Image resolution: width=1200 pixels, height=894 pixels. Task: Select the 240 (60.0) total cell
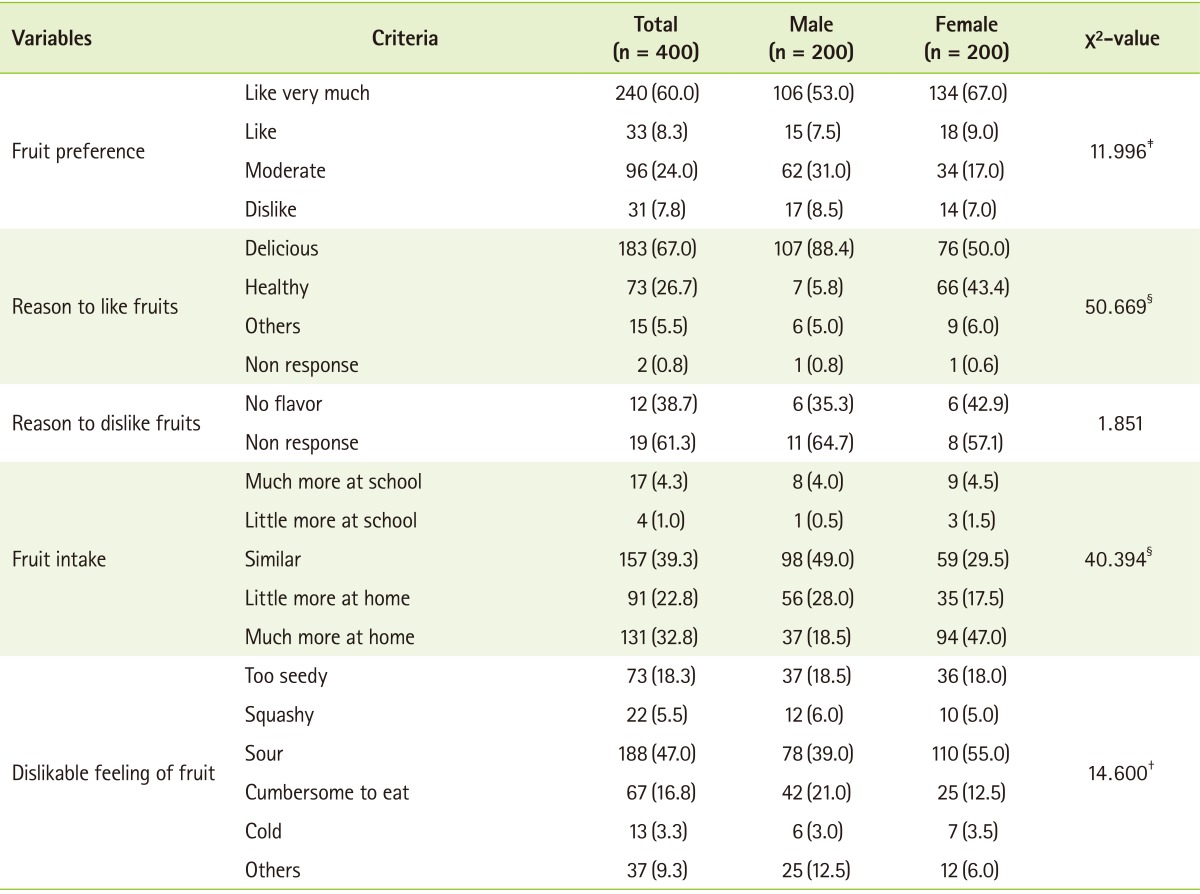(x=656, y=93)
